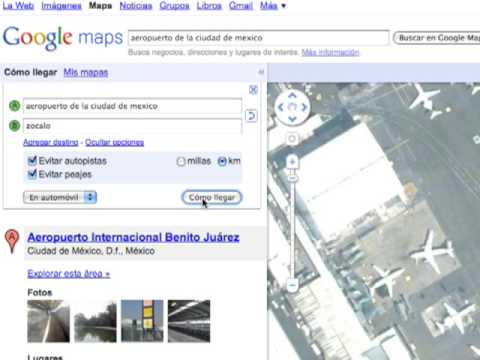Collapse the left side panel
Image resolution: width=480 pixels, height=360 pixels.
click(x=261, y=72)
